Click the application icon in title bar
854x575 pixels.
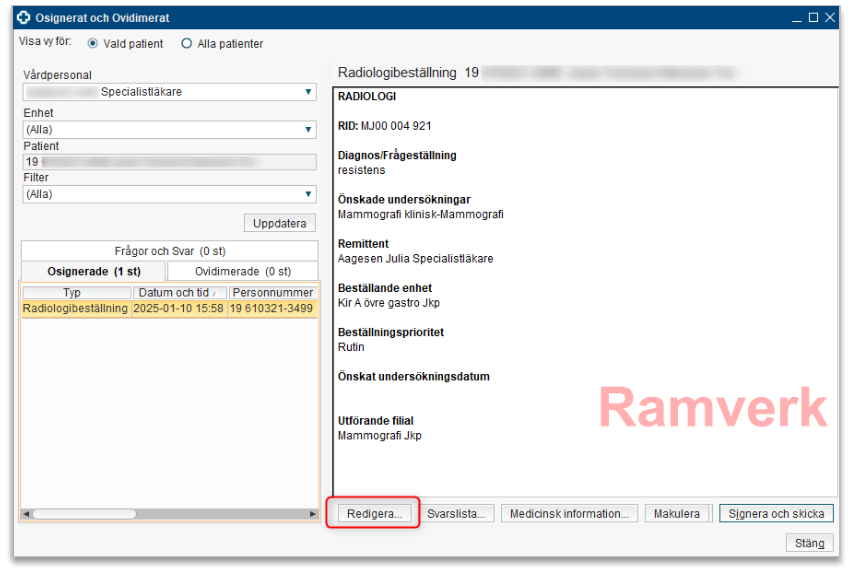tap(24, 17)
